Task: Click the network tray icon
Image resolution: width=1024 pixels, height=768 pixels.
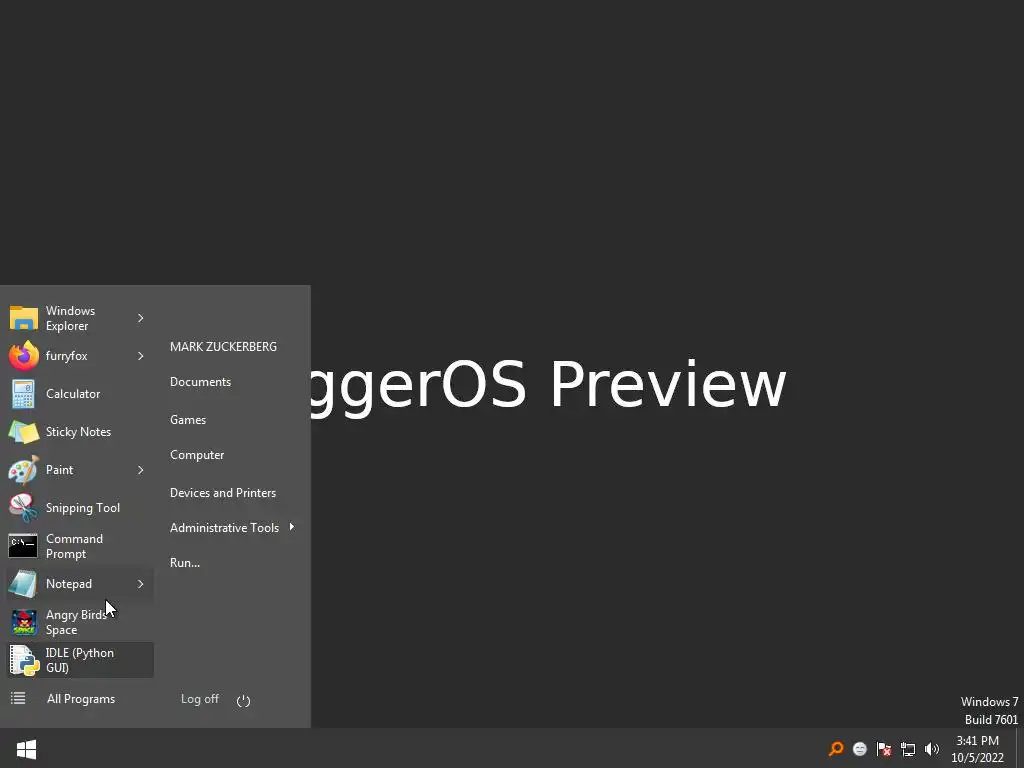Action: 908,749
